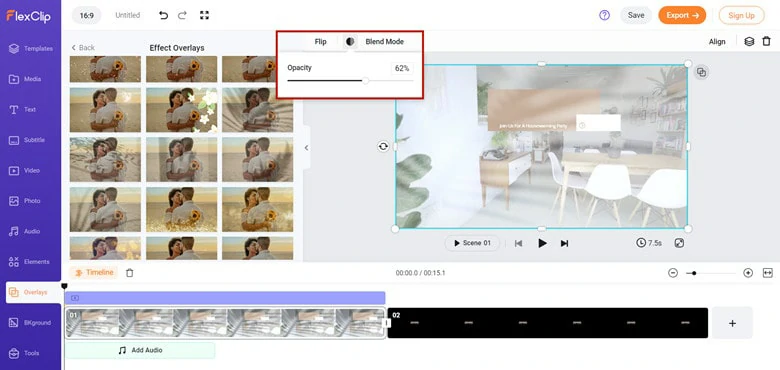Open the layers stack icon

(749, 42)
